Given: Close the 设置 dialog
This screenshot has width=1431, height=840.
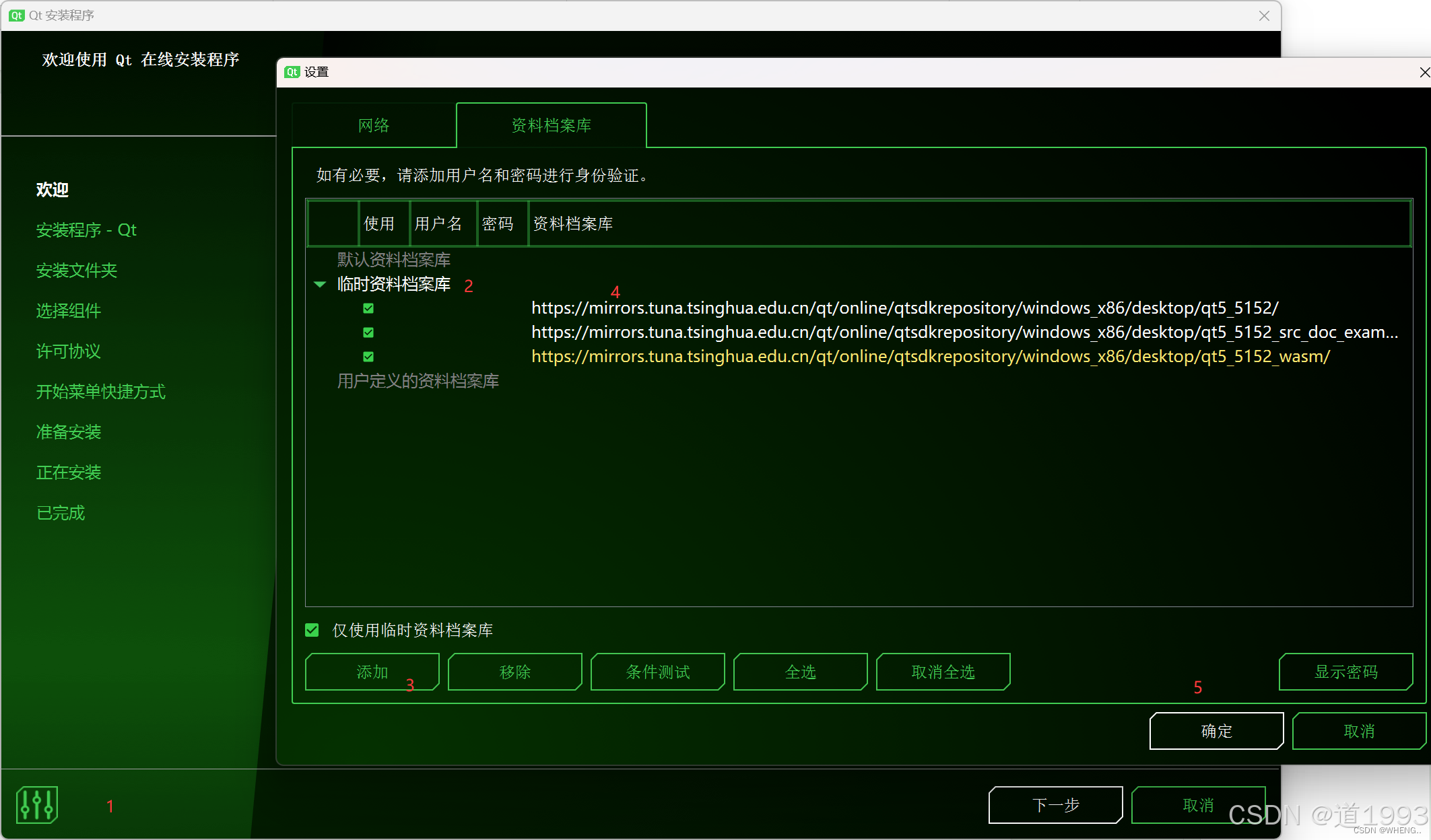Looking at the screenshot, I should point(1424,72).
